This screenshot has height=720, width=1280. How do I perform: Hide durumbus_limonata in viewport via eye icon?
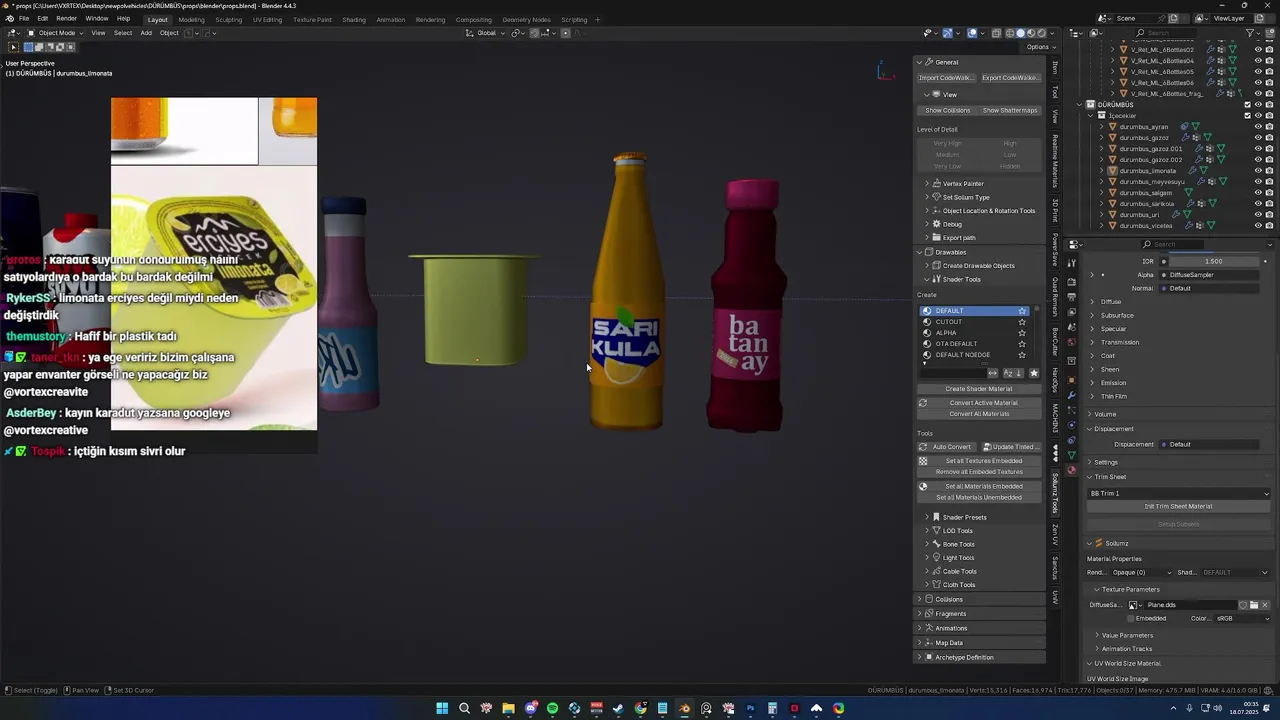[x=1258, y=171]
